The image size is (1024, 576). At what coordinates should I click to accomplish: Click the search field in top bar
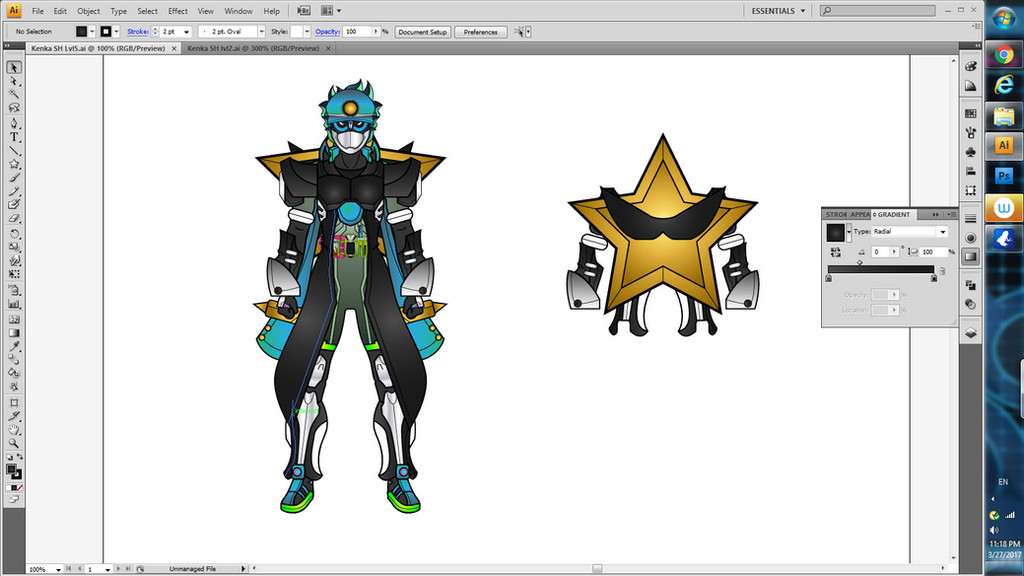(x=878, y=10)
